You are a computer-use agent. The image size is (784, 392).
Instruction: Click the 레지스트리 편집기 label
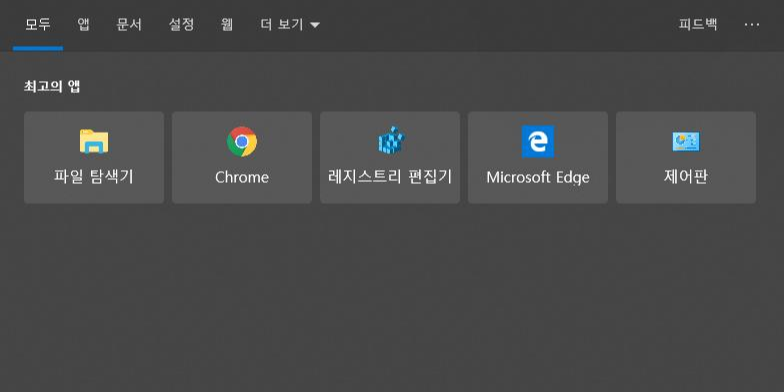390,176
